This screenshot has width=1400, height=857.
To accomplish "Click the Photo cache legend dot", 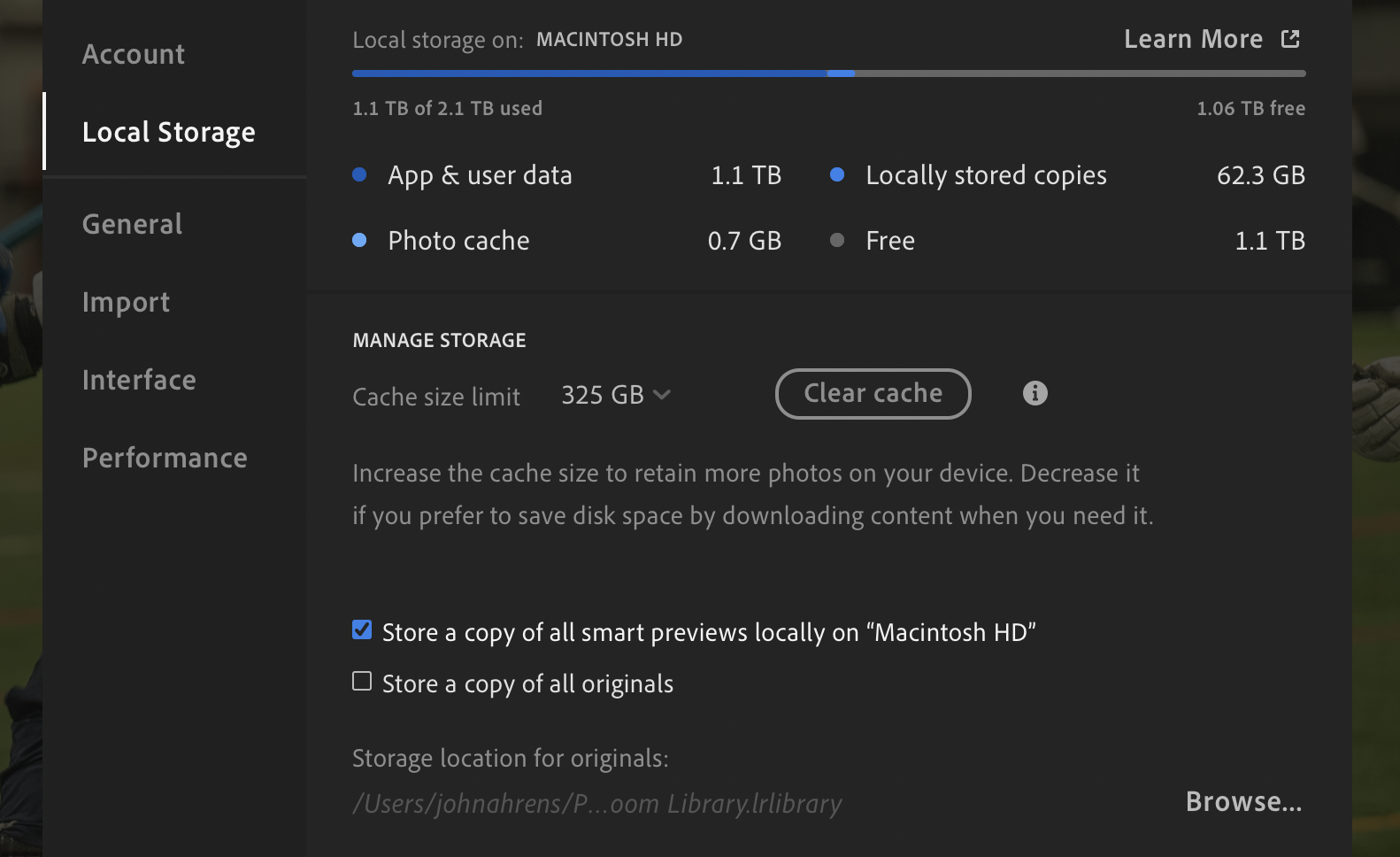I will 359,240.
